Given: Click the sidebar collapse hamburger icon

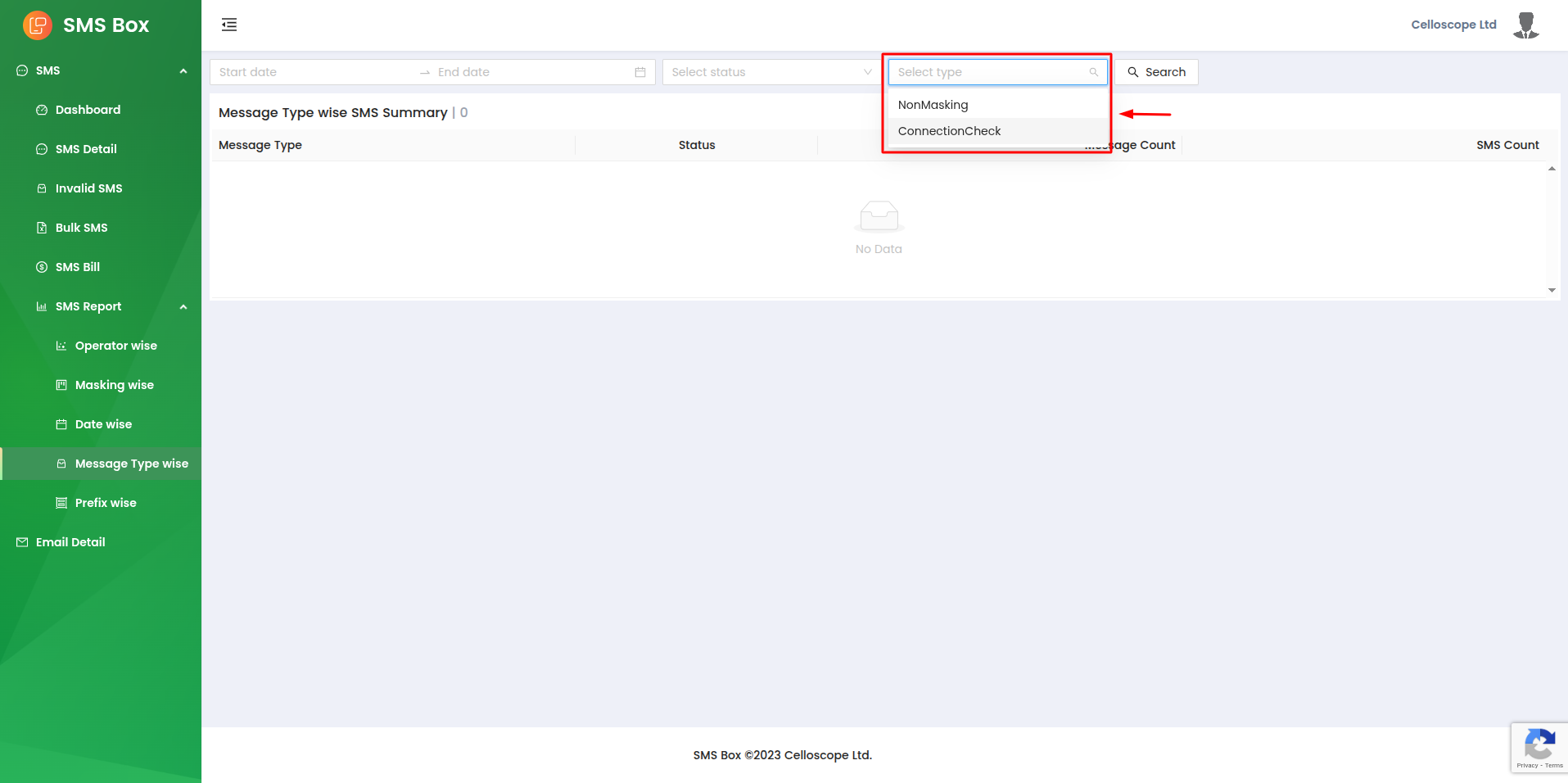Looking at the screenshot, I should 229,25.
